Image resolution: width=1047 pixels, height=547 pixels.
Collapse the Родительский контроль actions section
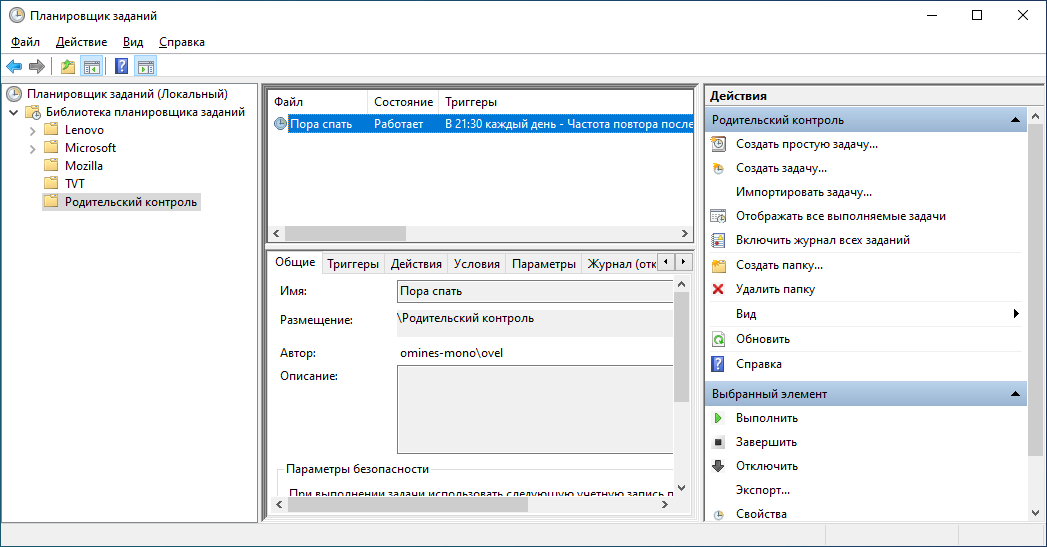pyautogui.click(x=1015, y=120)
